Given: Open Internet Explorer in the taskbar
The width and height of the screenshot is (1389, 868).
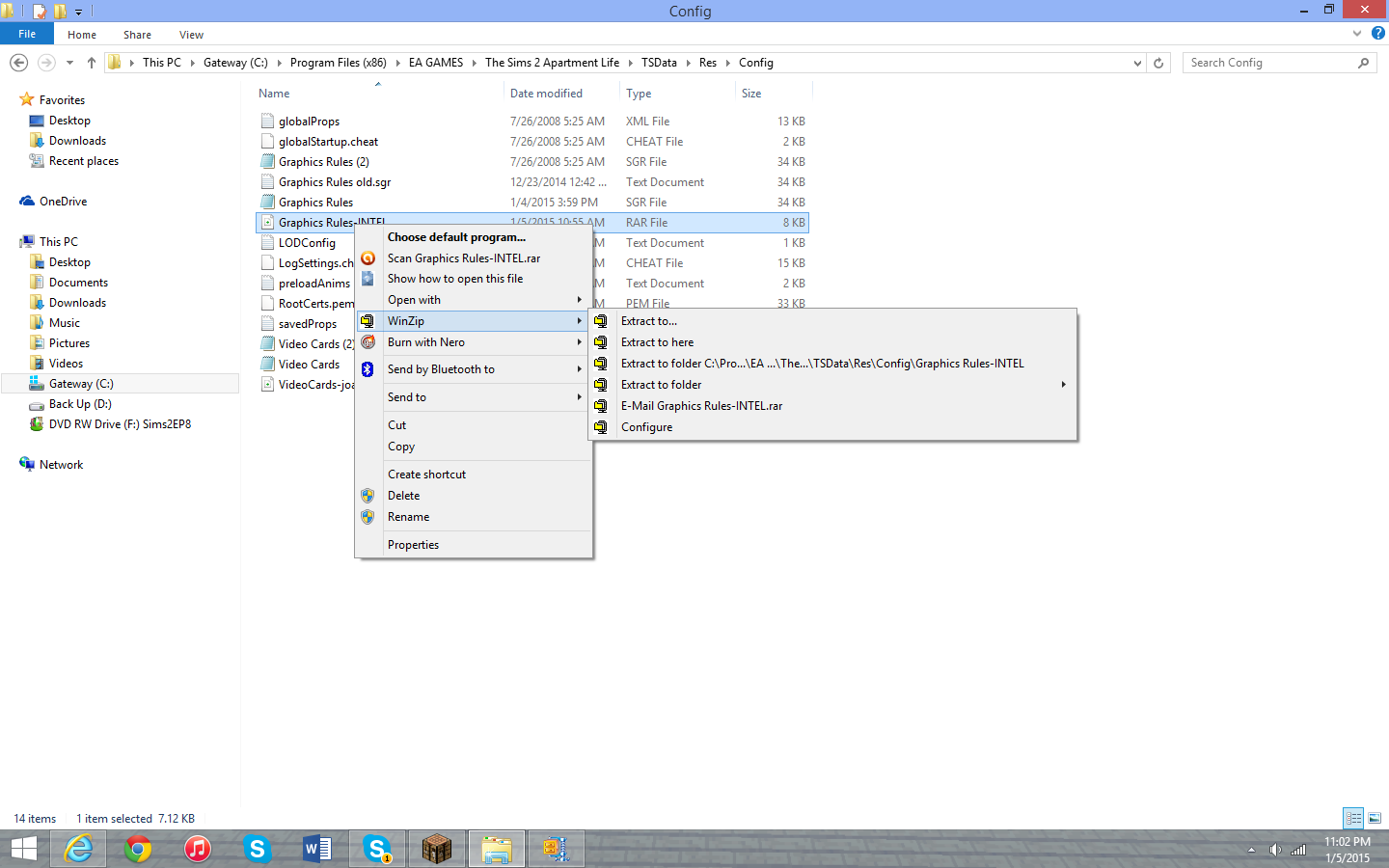Looking at the screenshot, I should 78,849.
